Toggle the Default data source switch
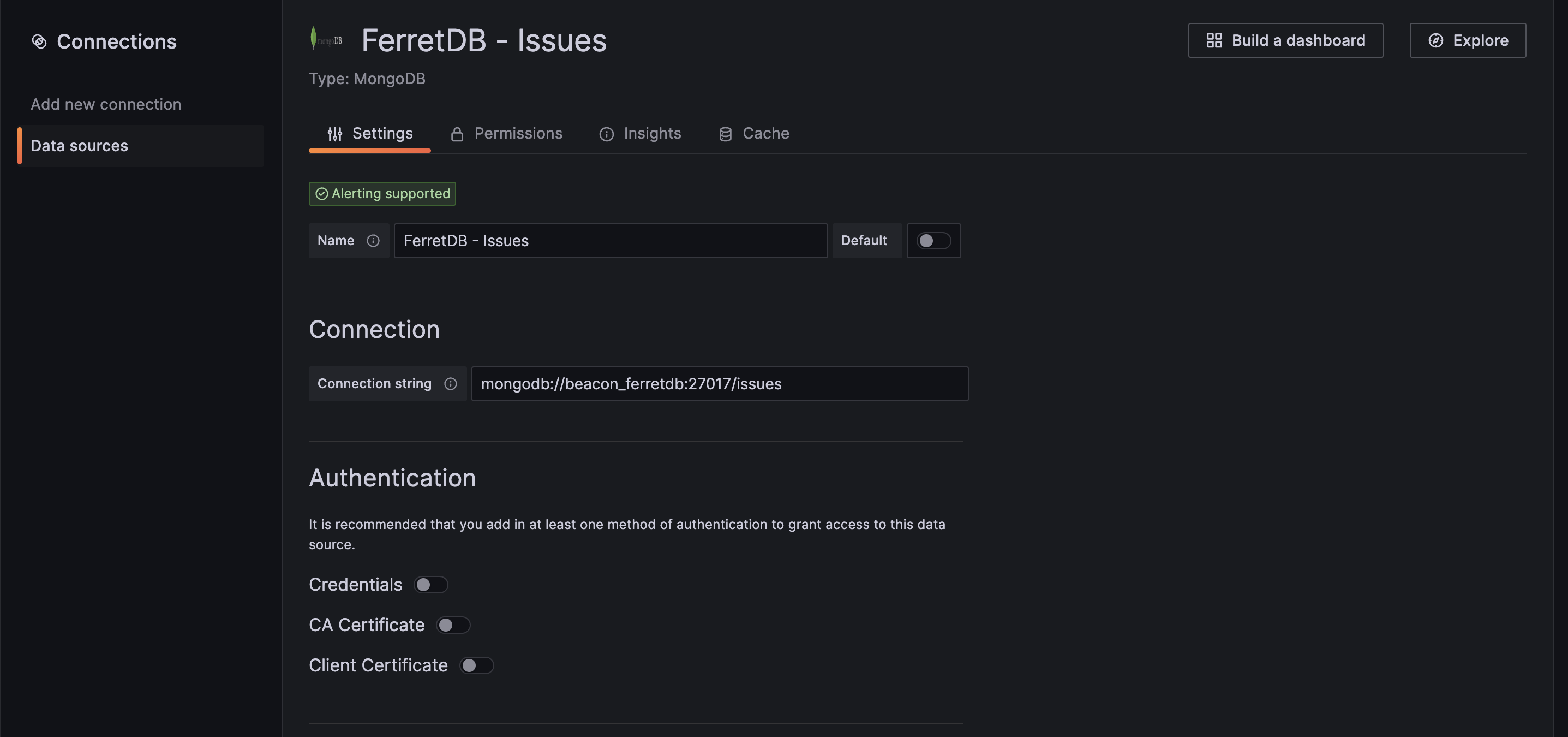 pos(933,241)
